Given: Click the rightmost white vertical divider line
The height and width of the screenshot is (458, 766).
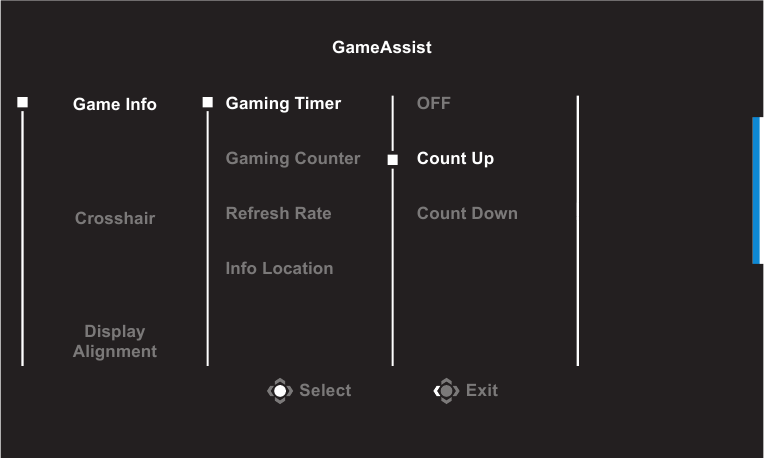Looking at the screenshot, I should coord(578,230).
